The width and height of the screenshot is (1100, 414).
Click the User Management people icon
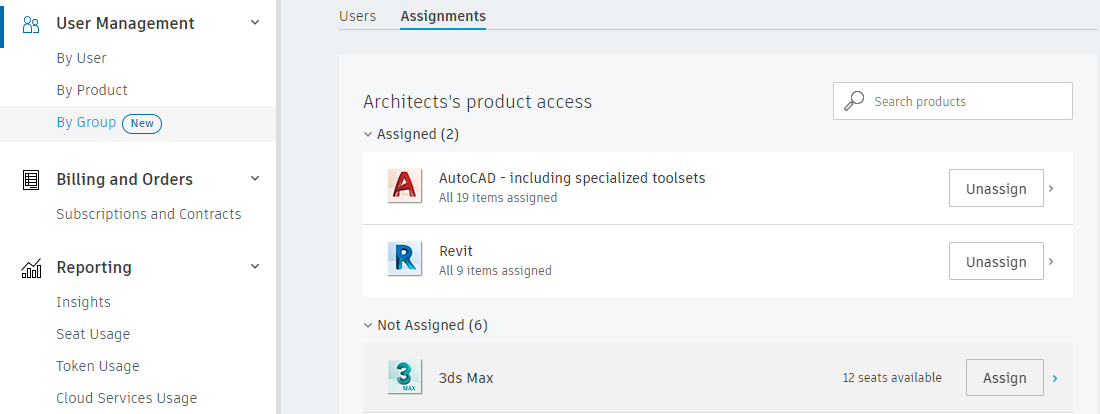click(32, 25)
